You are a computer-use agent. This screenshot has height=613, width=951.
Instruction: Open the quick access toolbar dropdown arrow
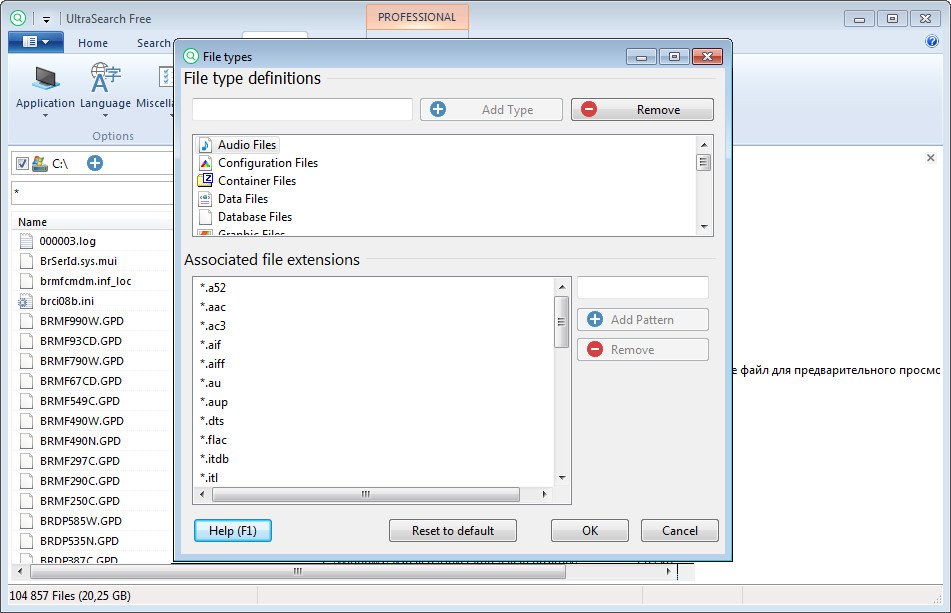46,19
